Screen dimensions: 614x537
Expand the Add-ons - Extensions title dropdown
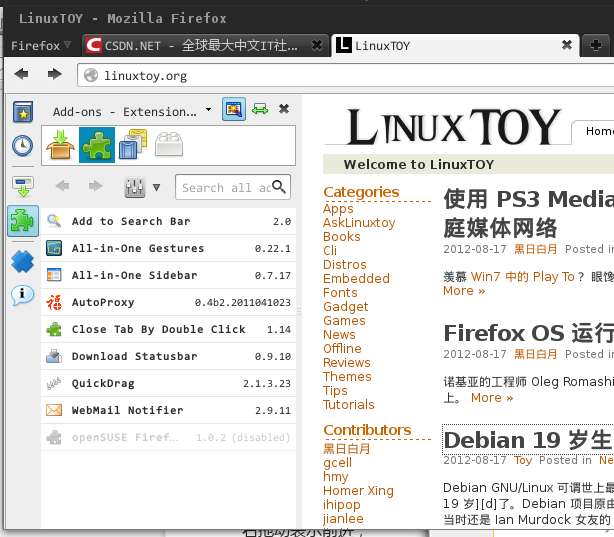click(x=209, y=110)
